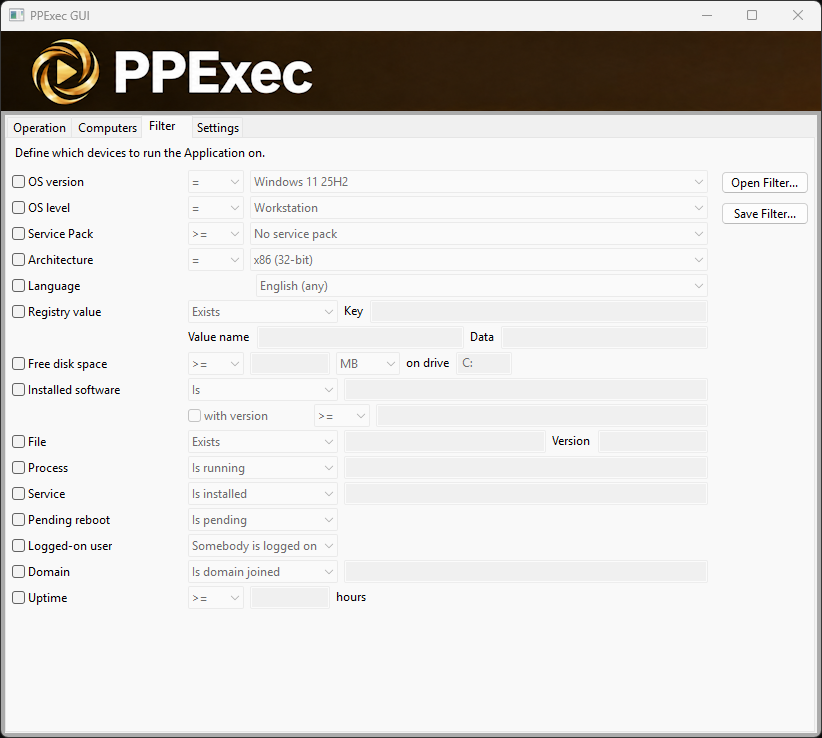Tick the Installed software checkbox
822x738 pixels.
[x=18, y=389]
